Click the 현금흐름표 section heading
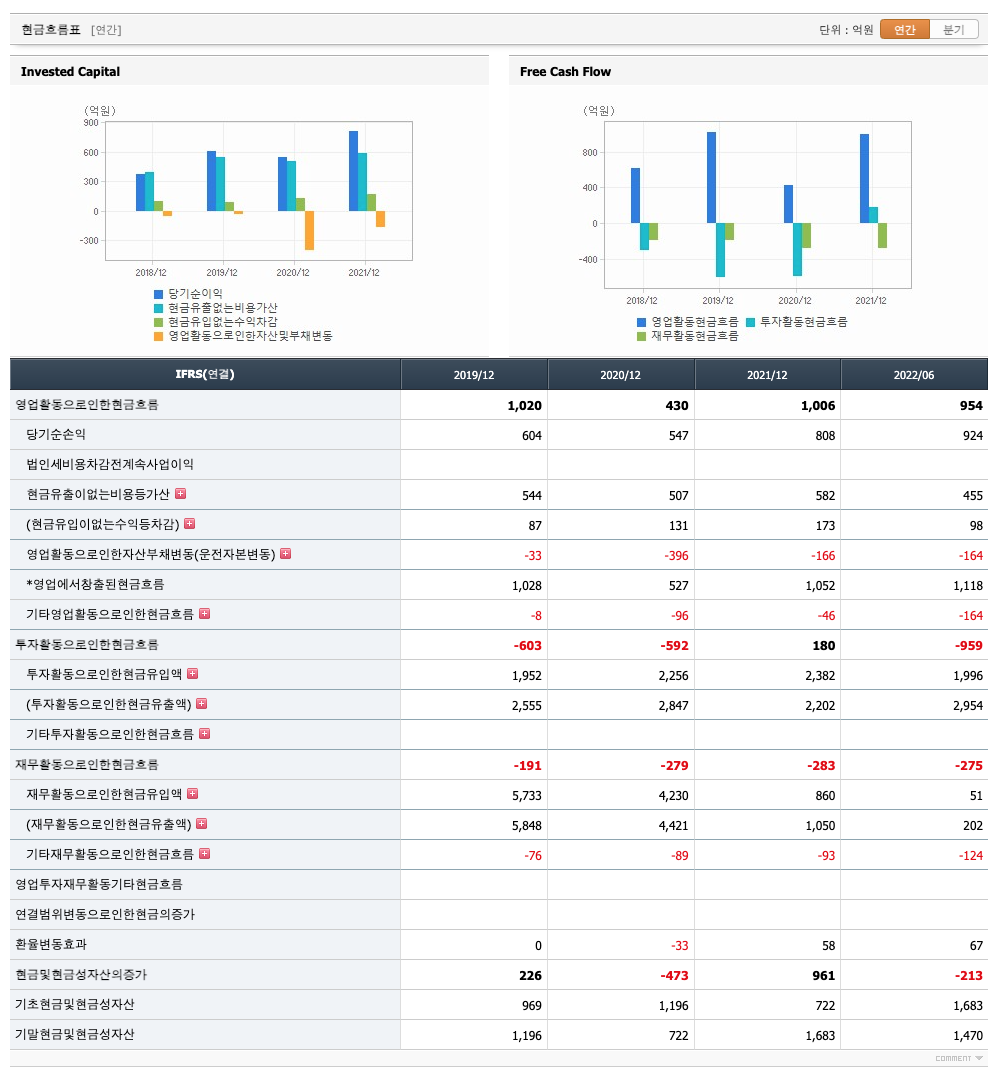Image resolution: width=998 pixels, height=1080 pixels. tap(51, 30)
